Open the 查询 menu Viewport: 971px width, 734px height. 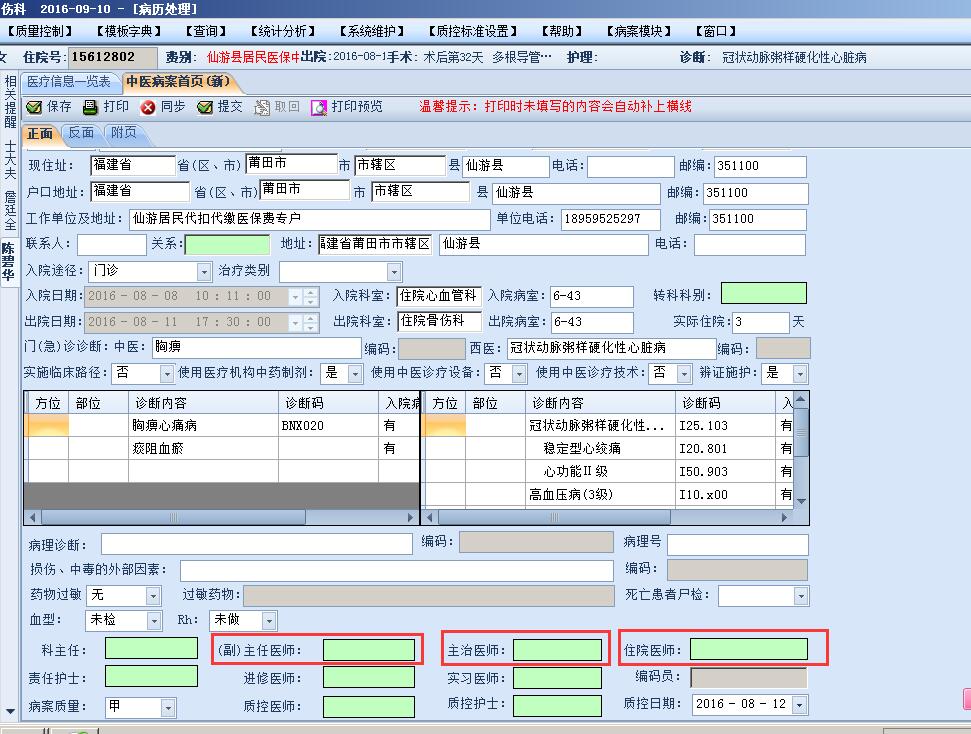click(x=206, y=31)
